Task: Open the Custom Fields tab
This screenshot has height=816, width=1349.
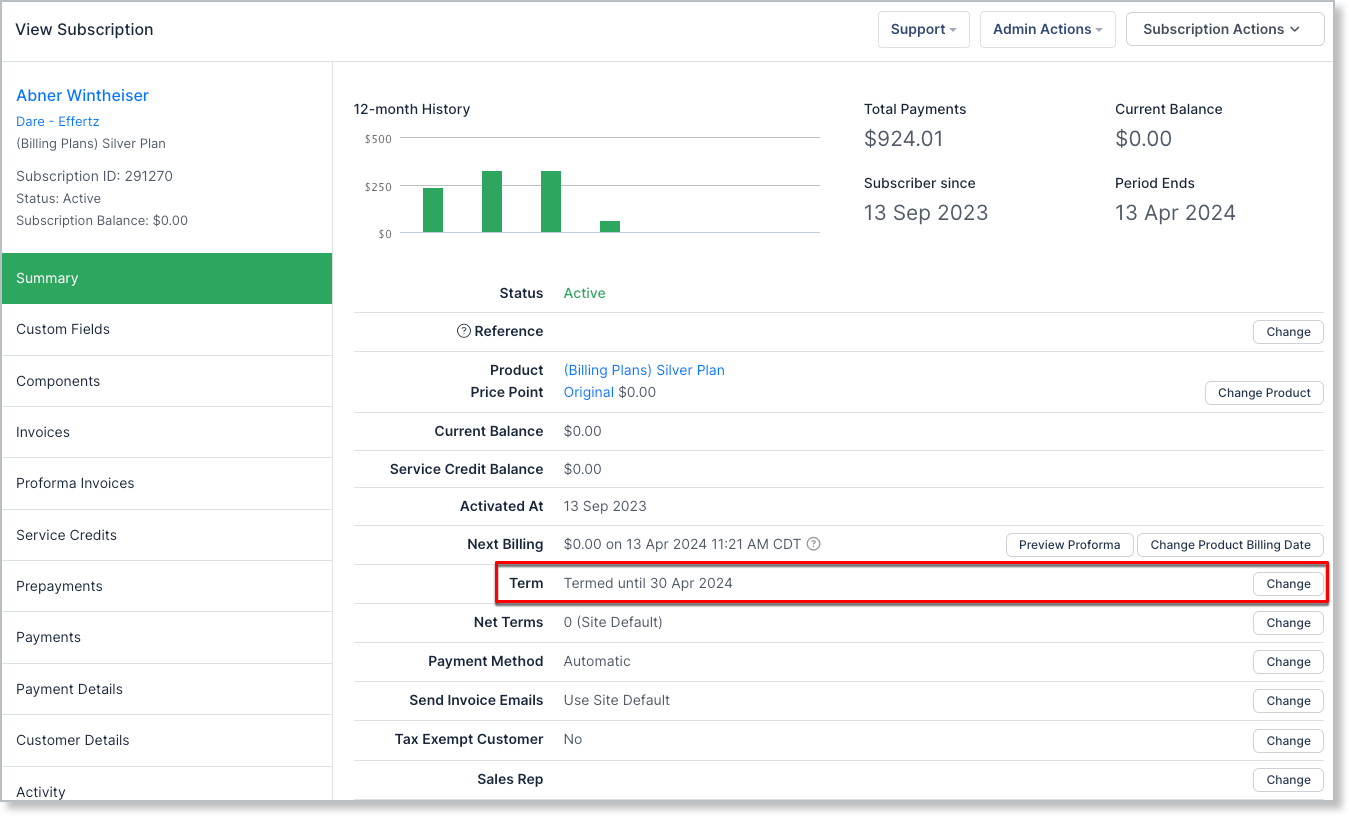Action: (63, 329)
